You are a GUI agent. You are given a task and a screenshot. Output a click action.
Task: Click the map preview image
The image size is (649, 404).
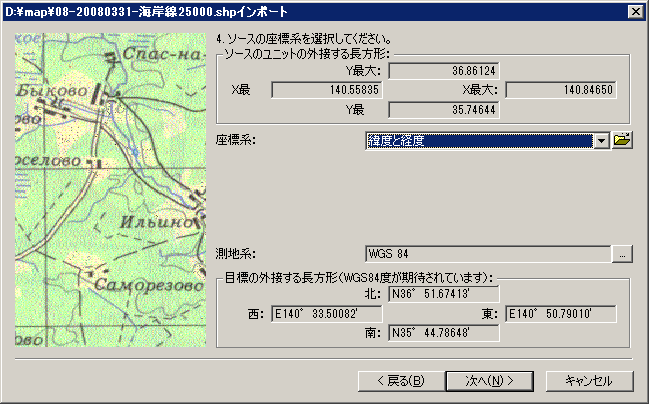tap(111, 190)
